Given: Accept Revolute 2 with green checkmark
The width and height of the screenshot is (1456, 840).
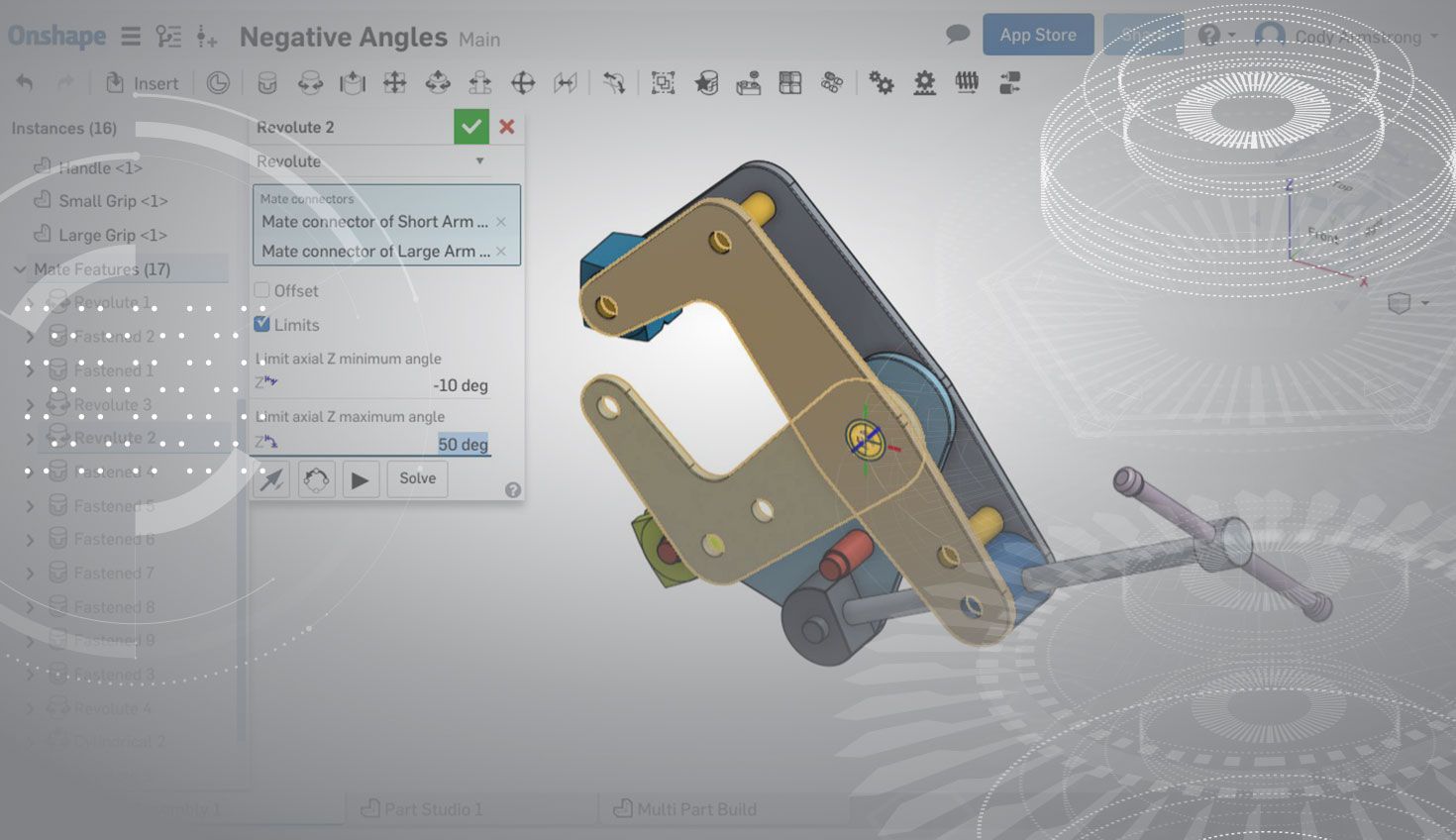Looking at the screenshot, I should point(470,127).
